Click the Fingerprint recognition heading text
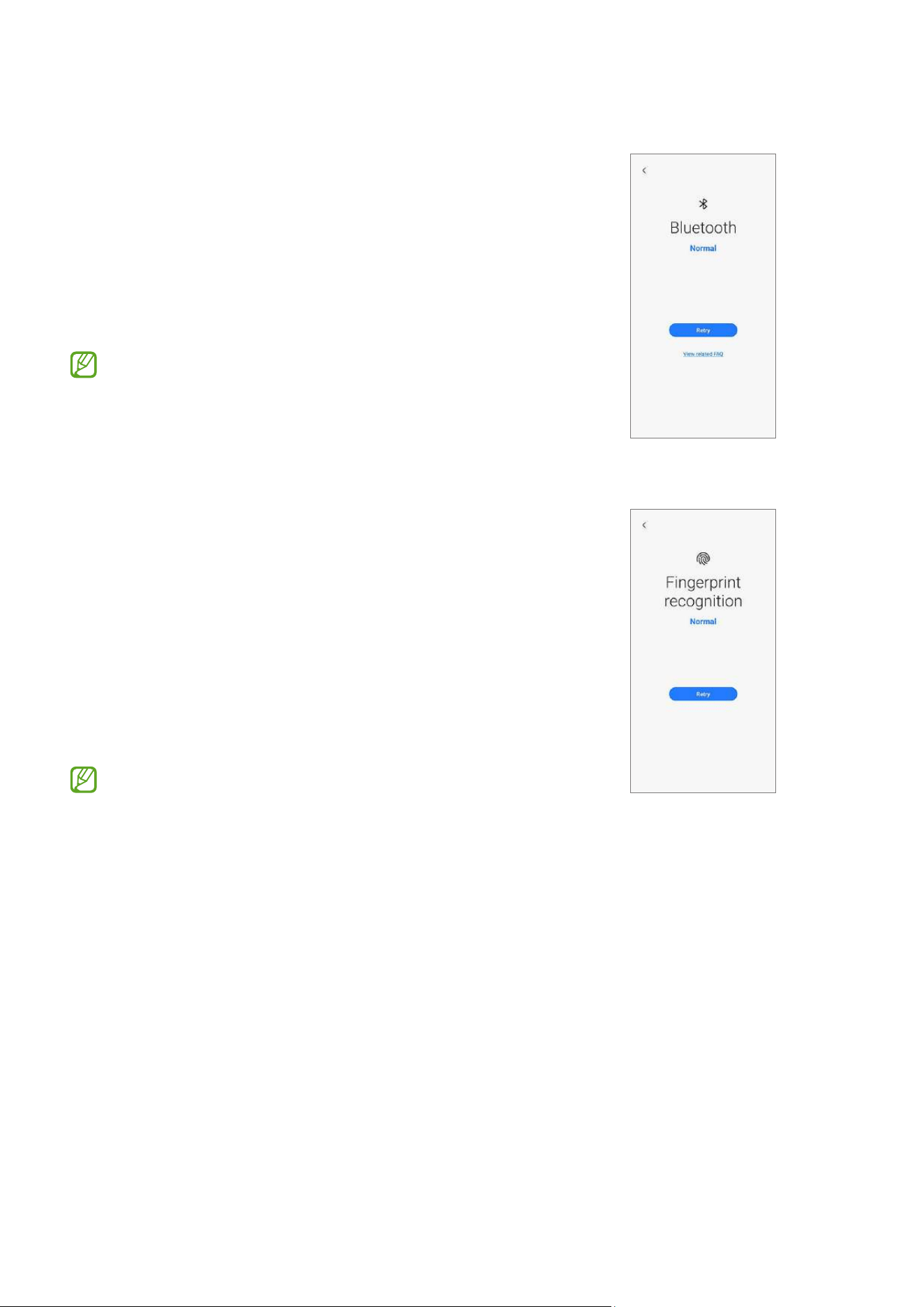This screenshot has width=924, height=1307. point(703,592)
